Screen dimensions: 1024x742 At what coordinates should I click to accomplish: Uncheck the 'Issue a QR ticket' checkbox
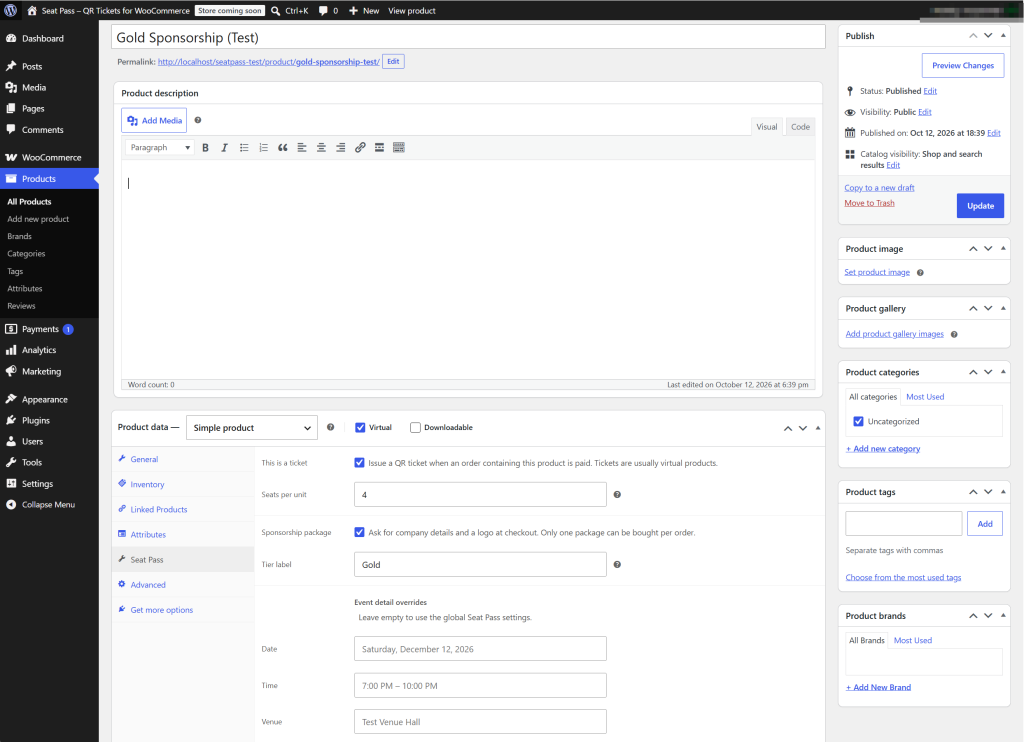pos(359,463)
